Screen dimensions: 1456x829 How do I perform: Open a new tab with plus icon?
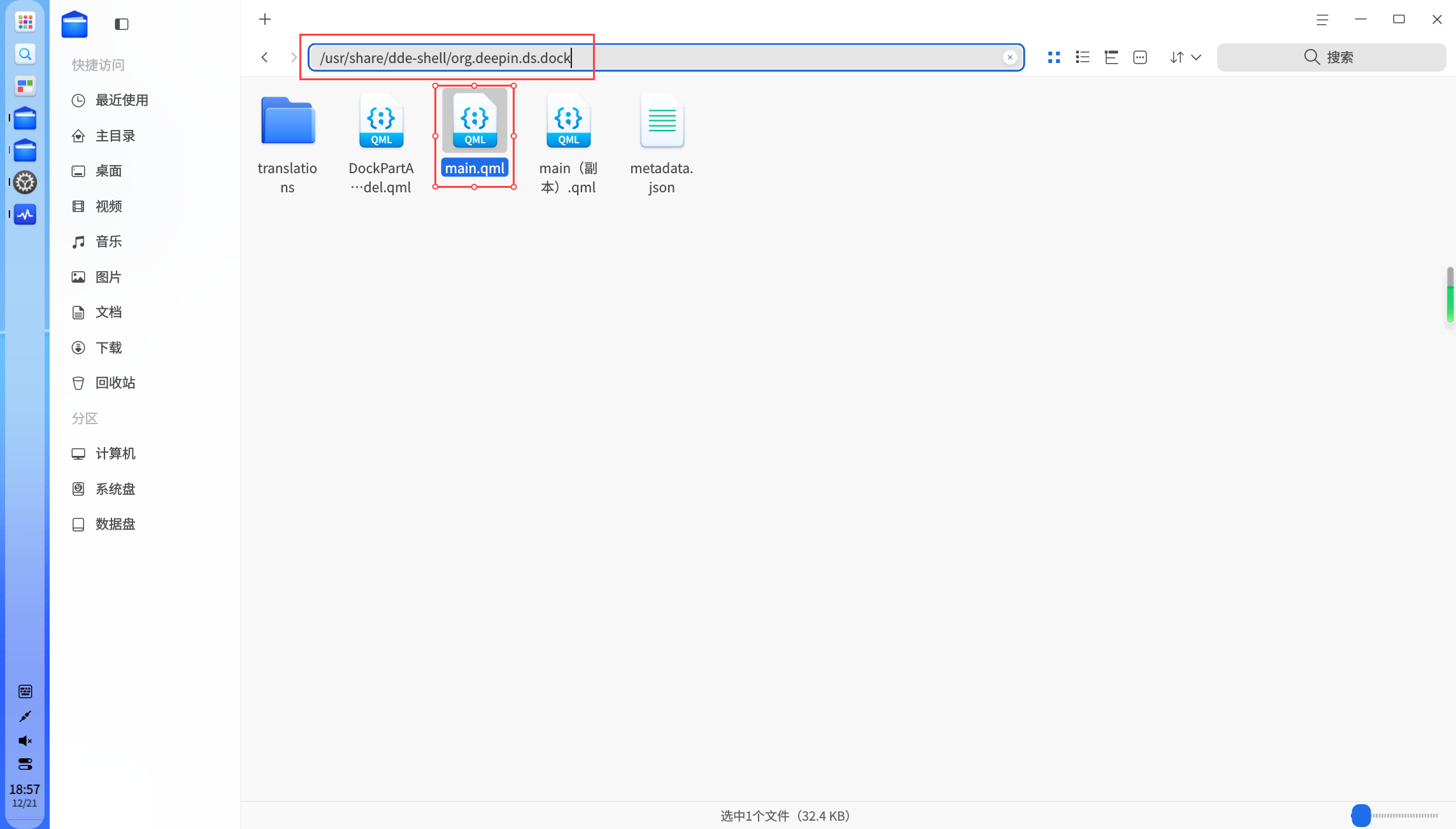pos(265,19)
